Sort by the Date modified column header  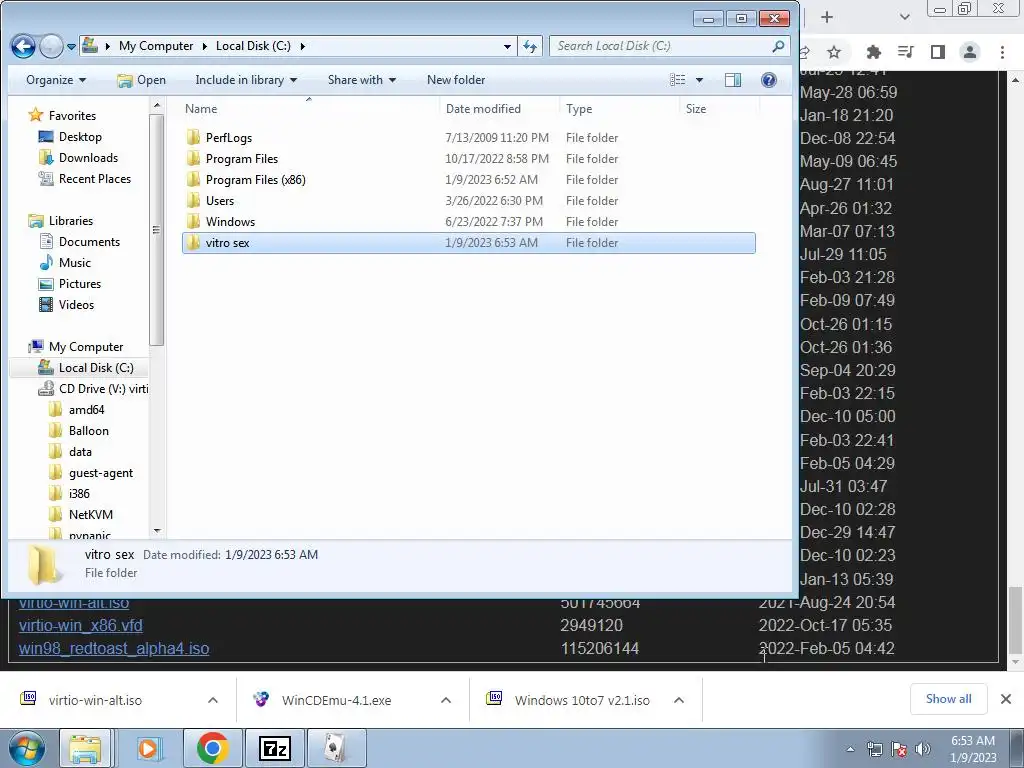[x=483, y=108]
